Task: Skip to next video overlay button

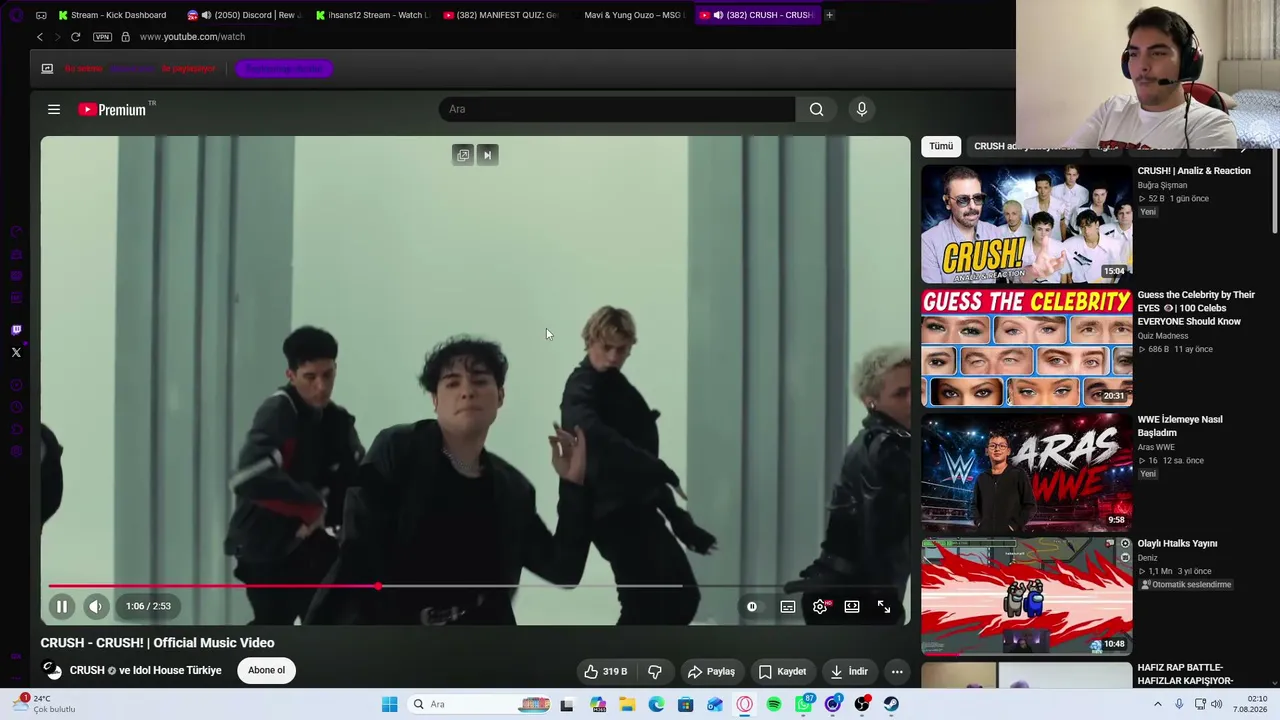Action: tap(488, 155)
